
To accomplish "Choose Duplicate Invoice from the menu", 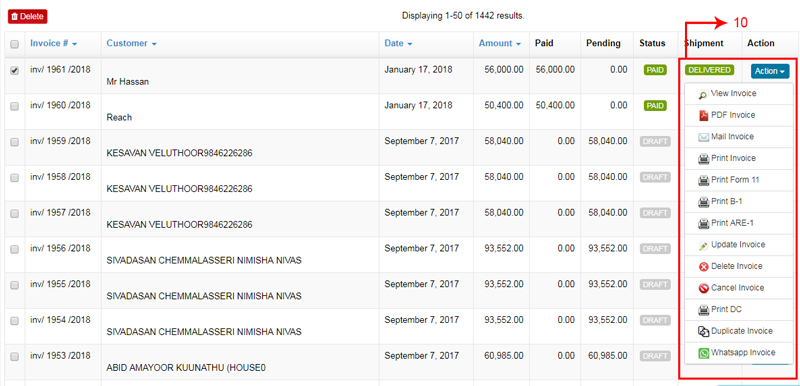I will 738,331.
